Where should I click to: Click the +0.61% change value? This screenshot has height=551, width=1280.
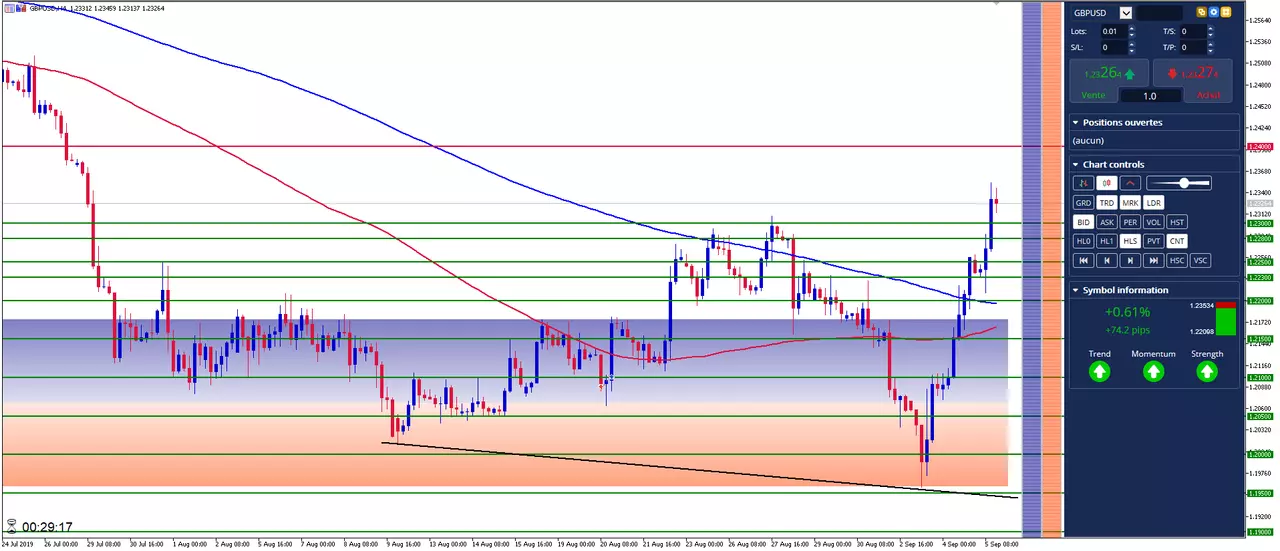coord(1127,312)
